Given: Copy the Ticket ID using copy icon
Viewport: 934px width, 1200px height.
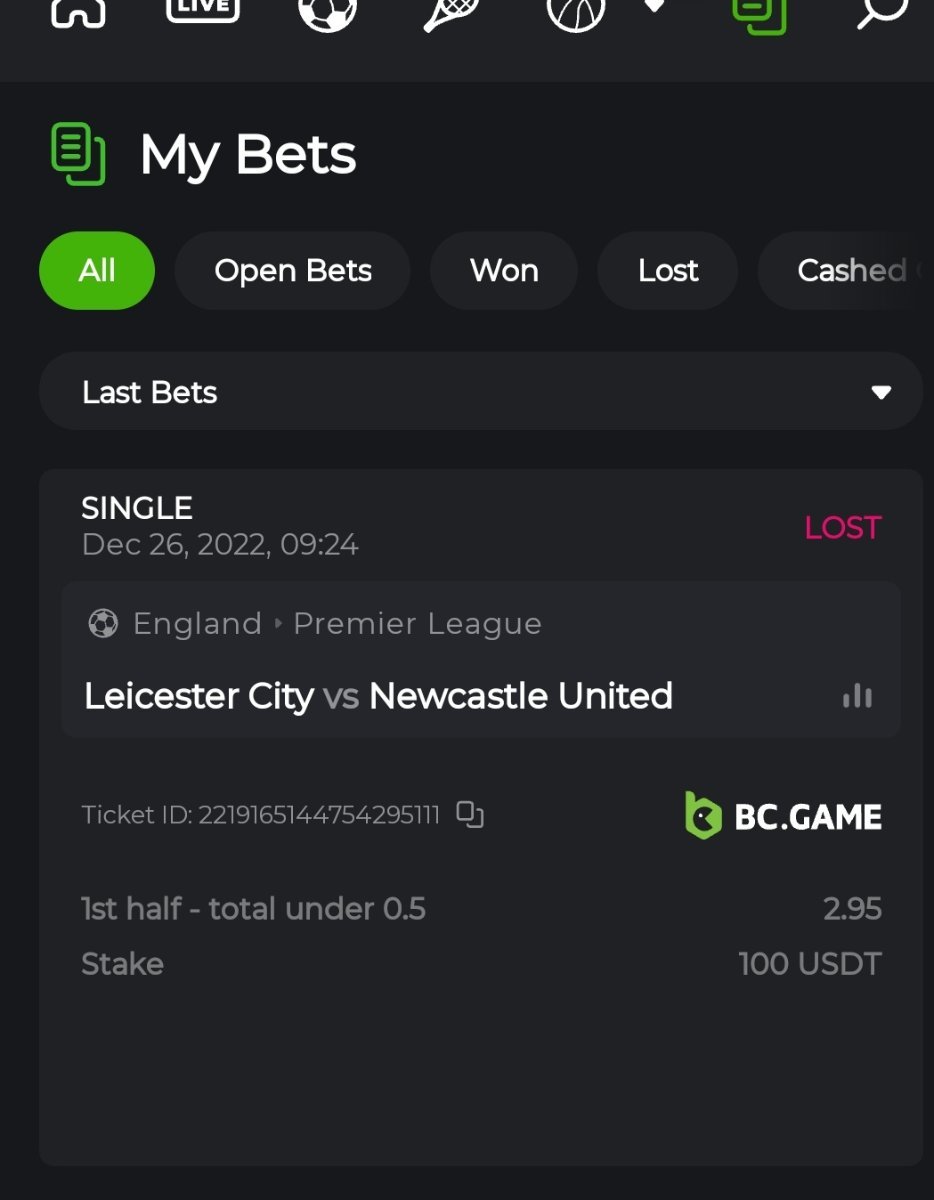Looking at the screenshot, I should coord(470,815).
